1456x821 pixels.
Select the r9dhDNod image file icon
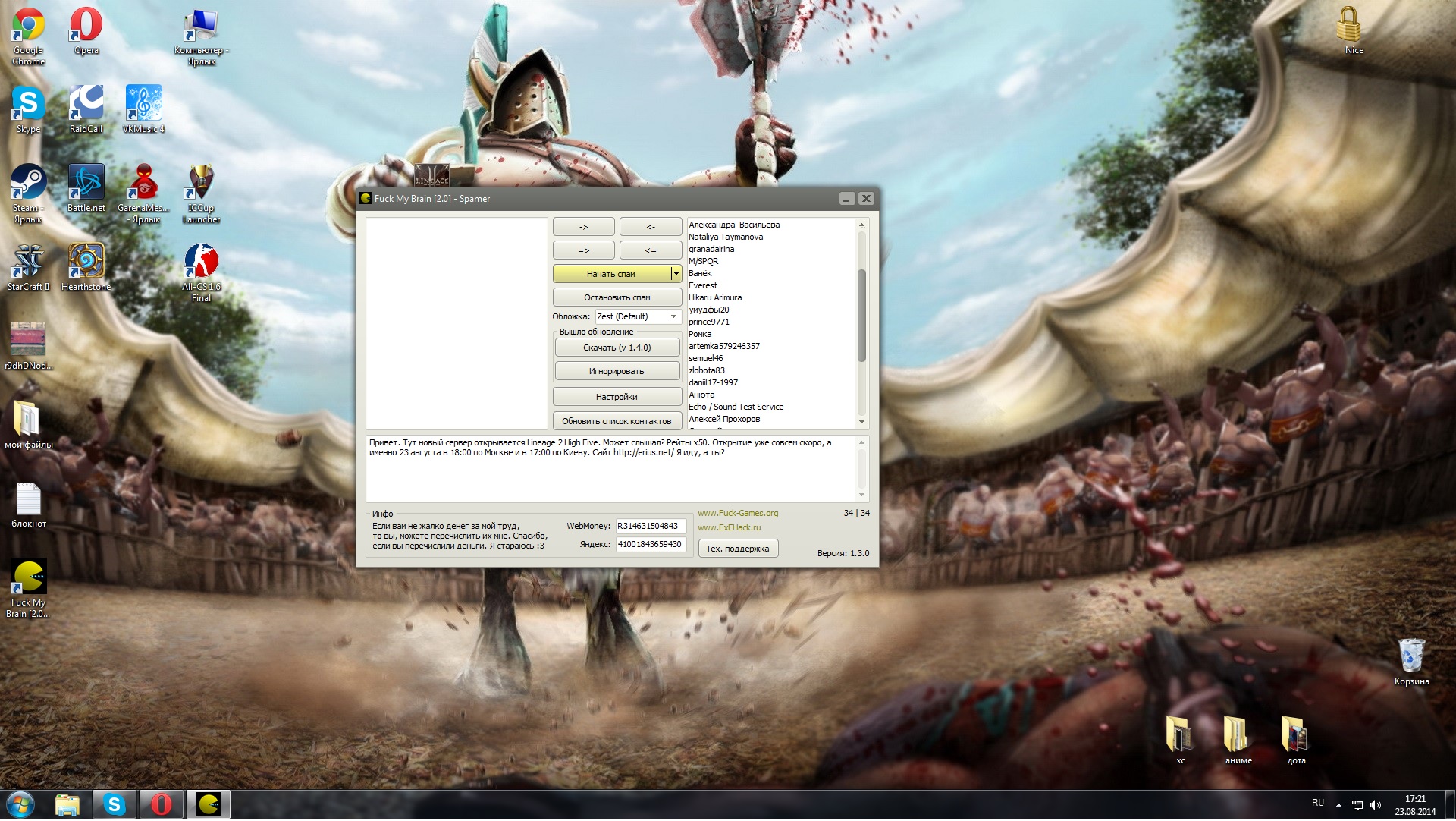(x=28, y=346)
